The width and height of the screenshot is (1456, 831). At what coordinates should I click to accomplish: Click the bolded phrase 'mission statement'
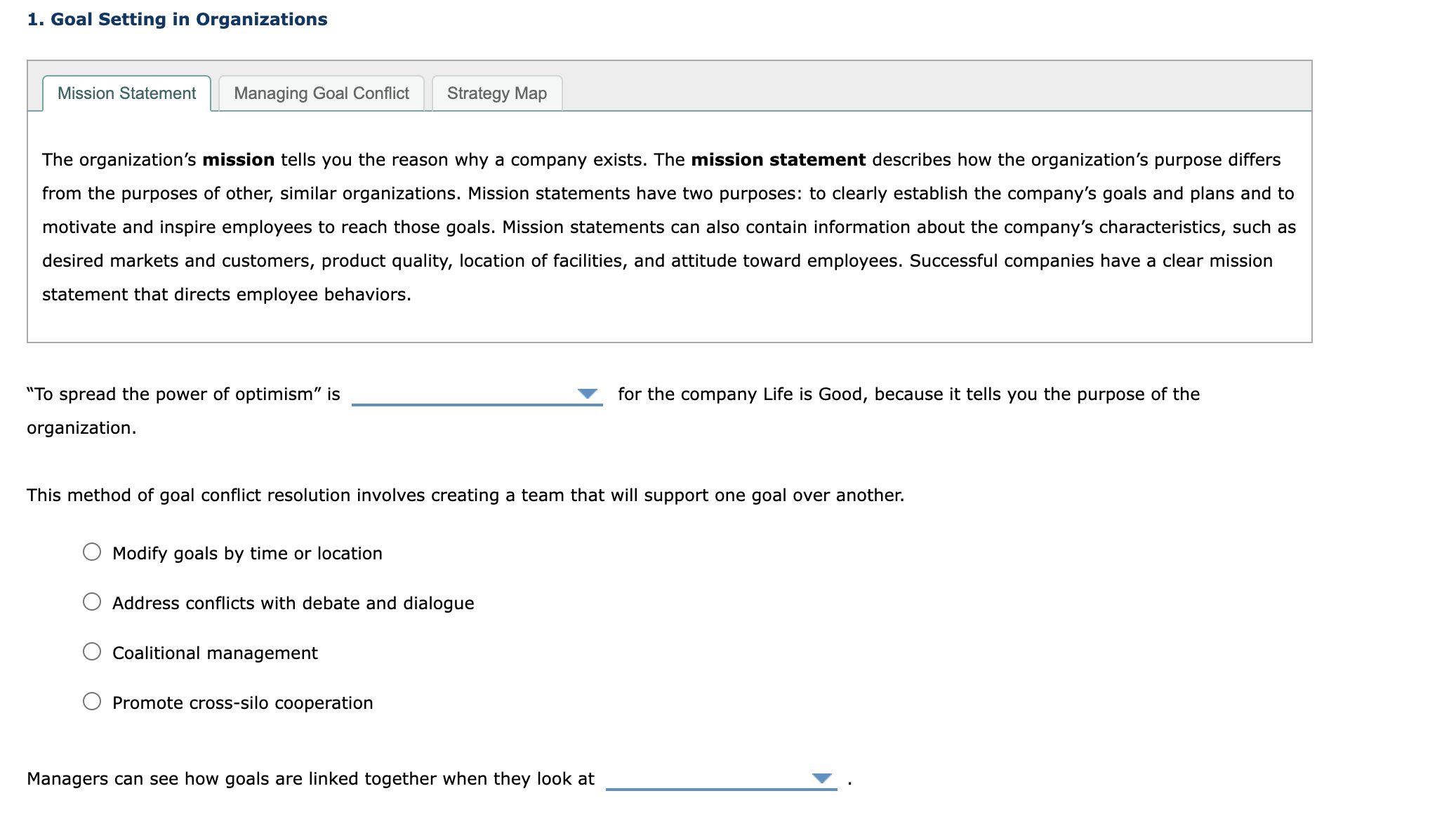pyautogui.click(x=776, y=159)
